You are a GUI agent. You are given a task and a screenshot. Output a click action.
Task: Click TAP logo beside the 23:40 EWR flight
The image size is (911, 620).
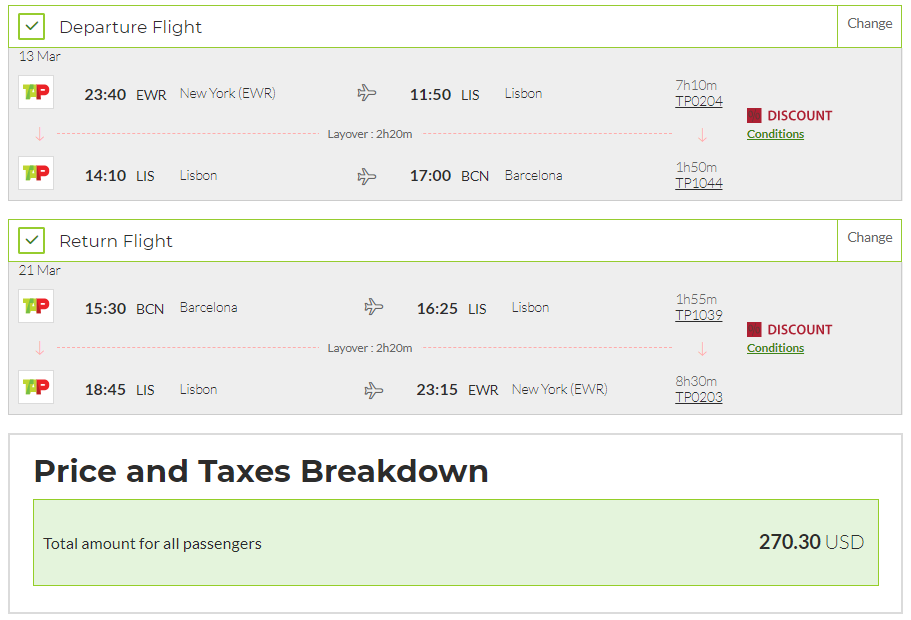36,93
